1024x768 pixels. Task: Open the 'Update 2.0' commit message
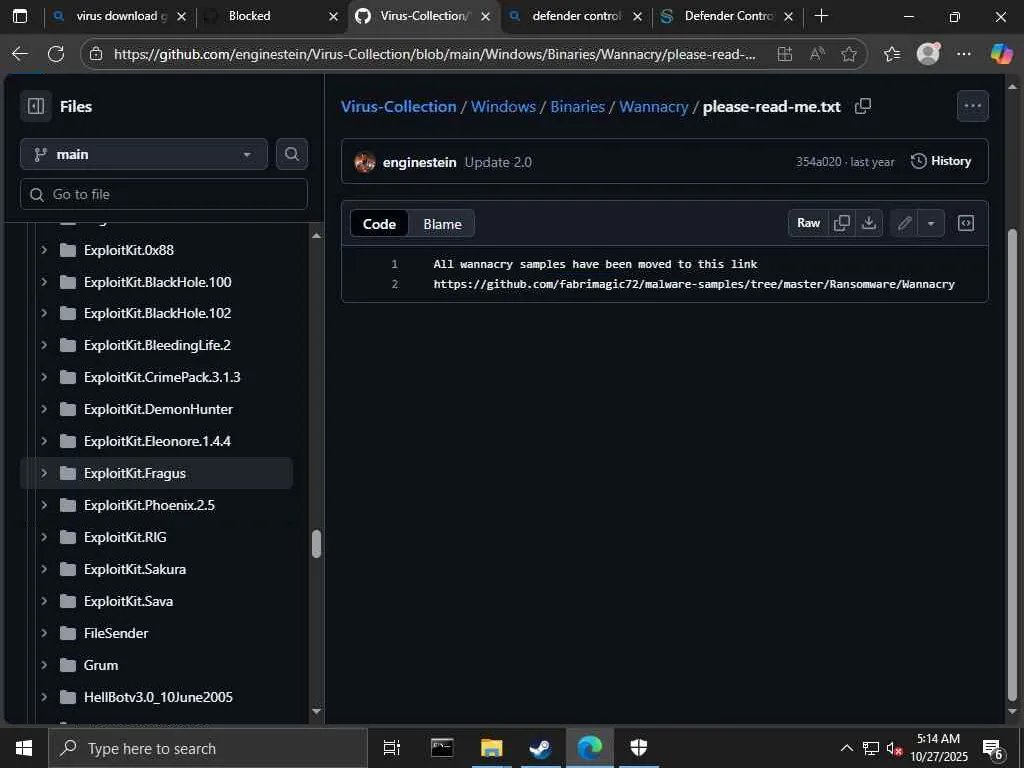[498, 163]
